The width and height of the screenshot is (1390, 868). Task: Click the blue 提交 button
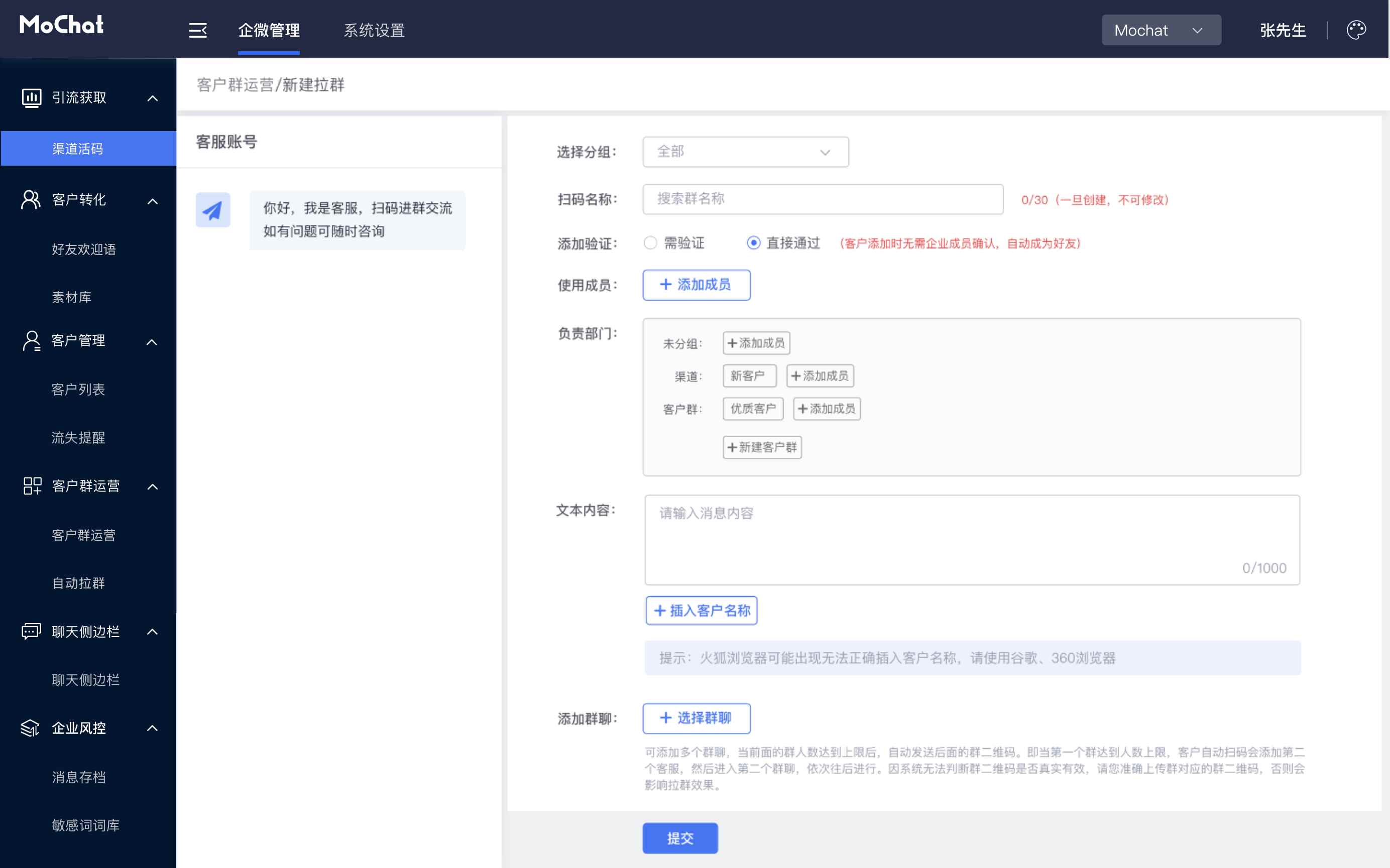680,838
